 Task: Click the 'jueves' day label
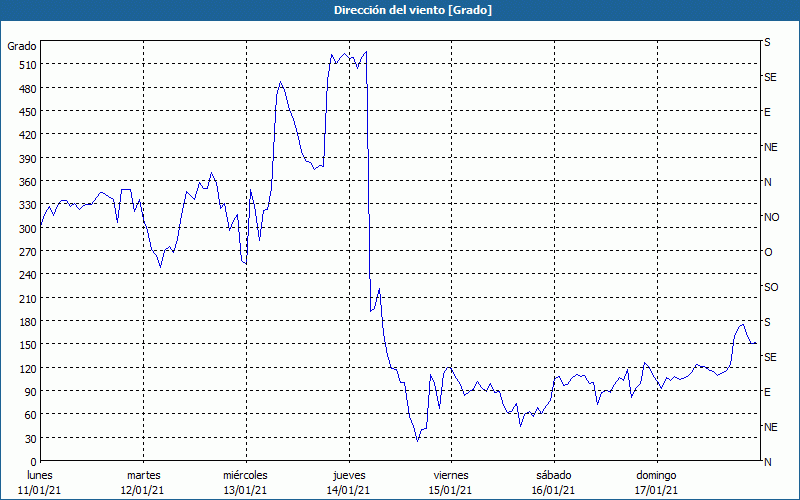349,475
